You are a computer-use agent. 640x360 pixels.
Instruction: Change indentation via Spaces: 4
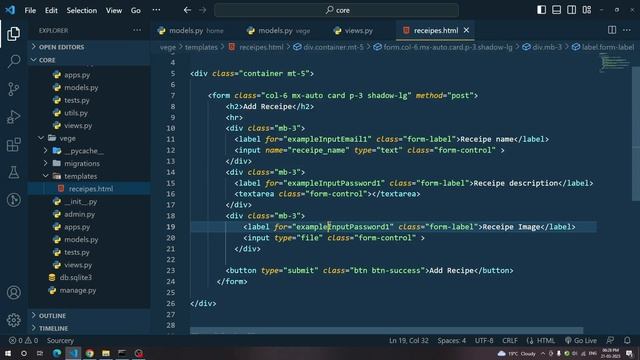[451, 340]
